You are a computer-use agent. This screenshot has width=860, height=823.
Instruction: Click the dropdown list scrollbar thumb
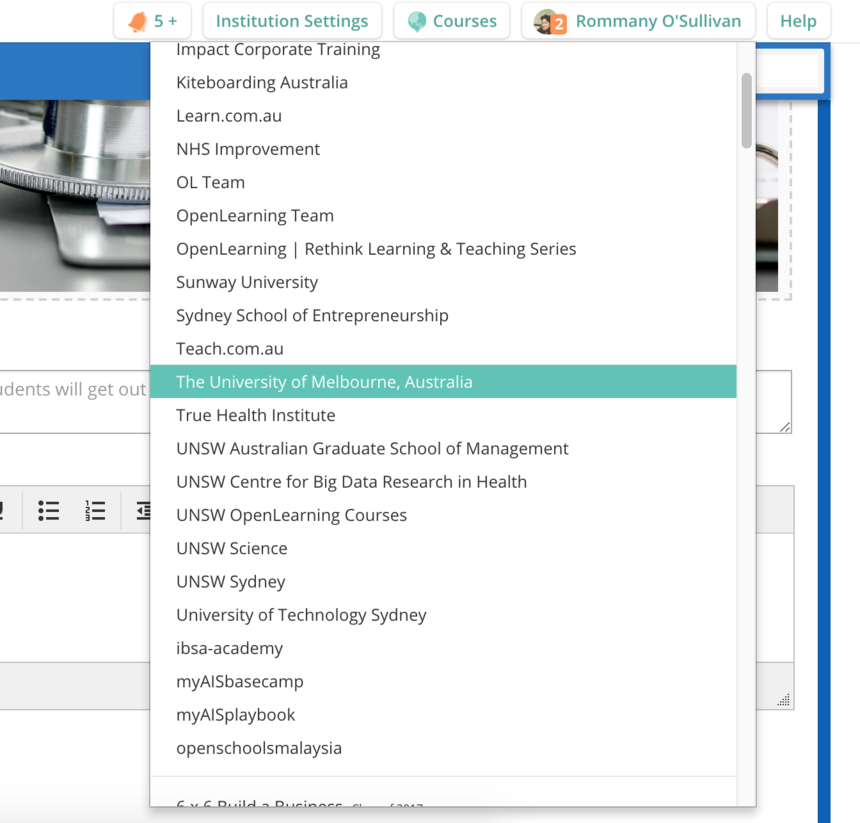pyautogui.click(x=746, y=110)
